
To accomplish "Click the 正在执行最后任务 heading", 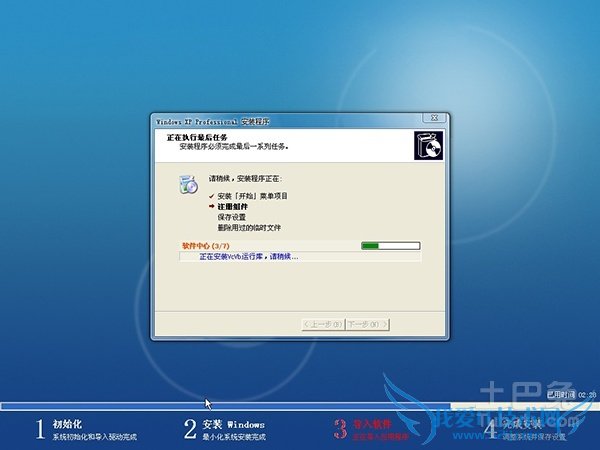I will (x=197, y=137).
